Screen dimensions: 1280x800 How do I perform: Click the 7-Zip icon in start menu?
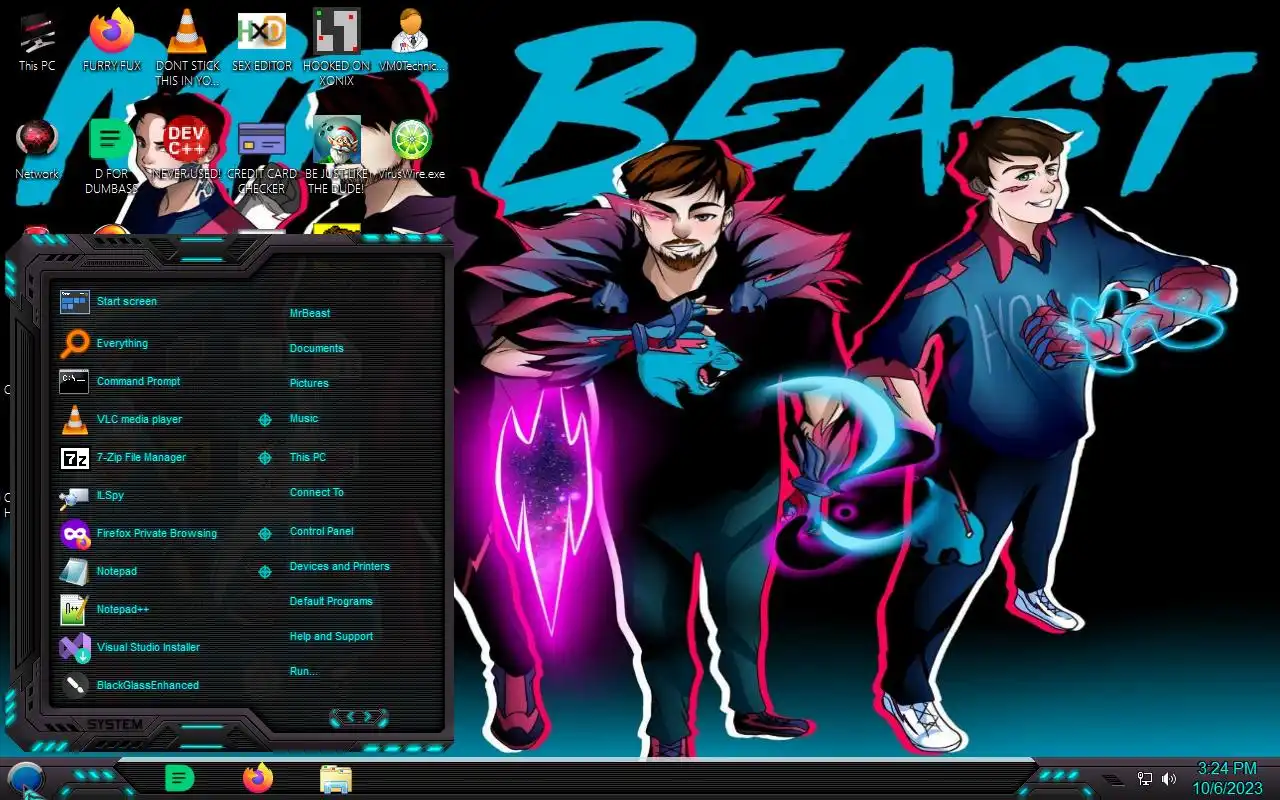point(75,457)
